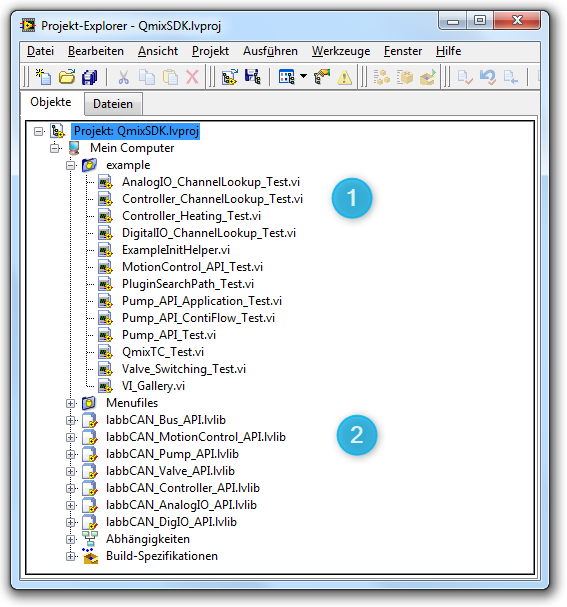Click the filter view grid icon
The width and height of the screenshot is (567, 607).
click(x=287, y=77)
